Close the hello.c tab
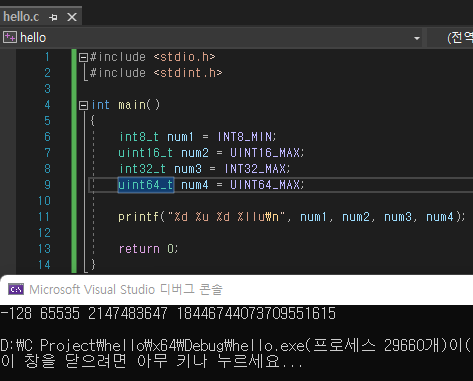Viewport: 473px width, 381px height. (72, 17)
